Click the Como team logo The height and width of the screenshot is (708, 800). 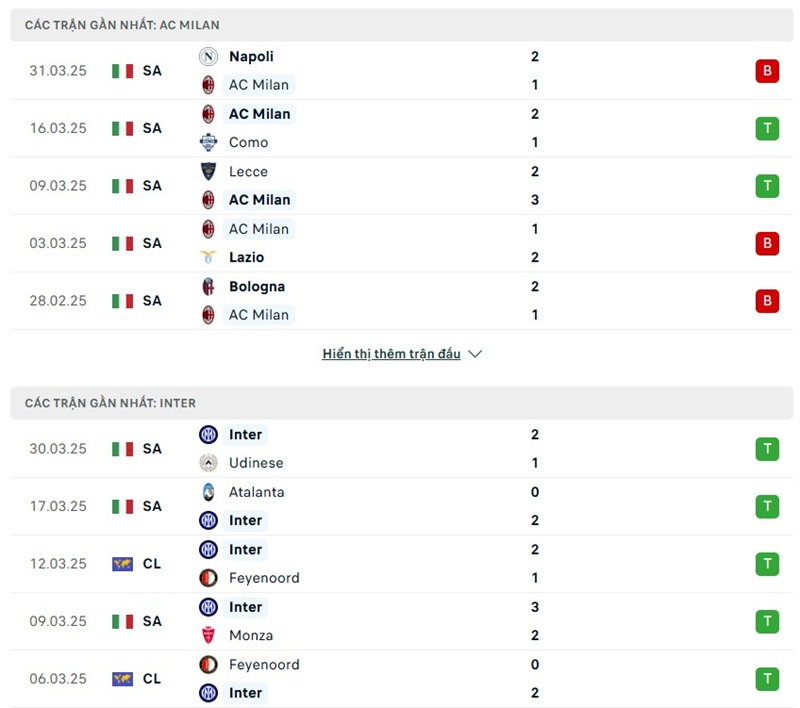[208, 142]
